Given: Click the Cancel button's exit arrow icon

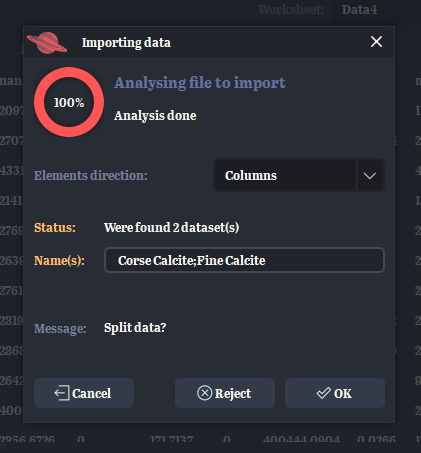Looking at the screenshot, I should click(62, 393).
